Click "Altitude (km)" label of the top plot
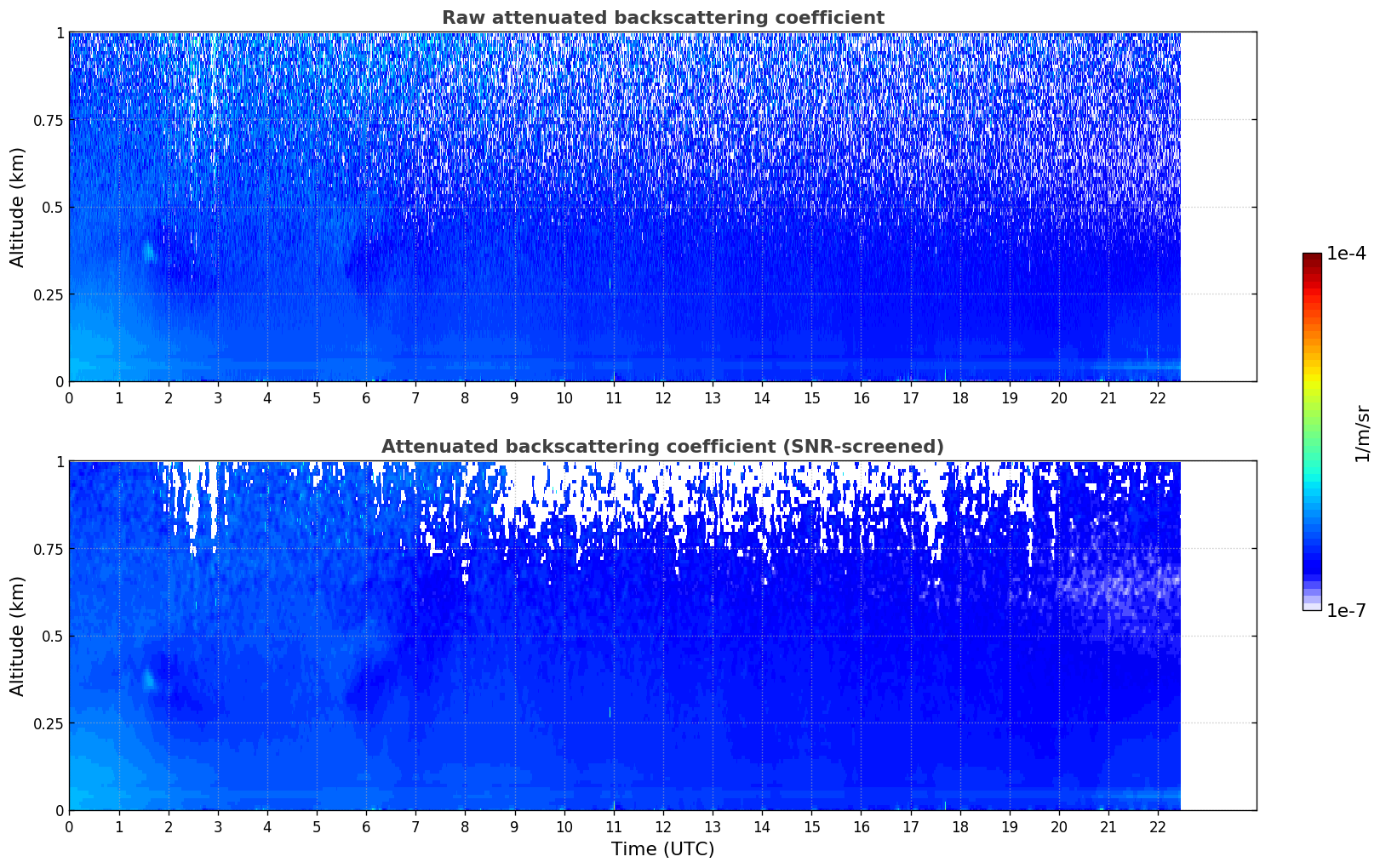The image size is (1380, 868). tap(18, 207)
